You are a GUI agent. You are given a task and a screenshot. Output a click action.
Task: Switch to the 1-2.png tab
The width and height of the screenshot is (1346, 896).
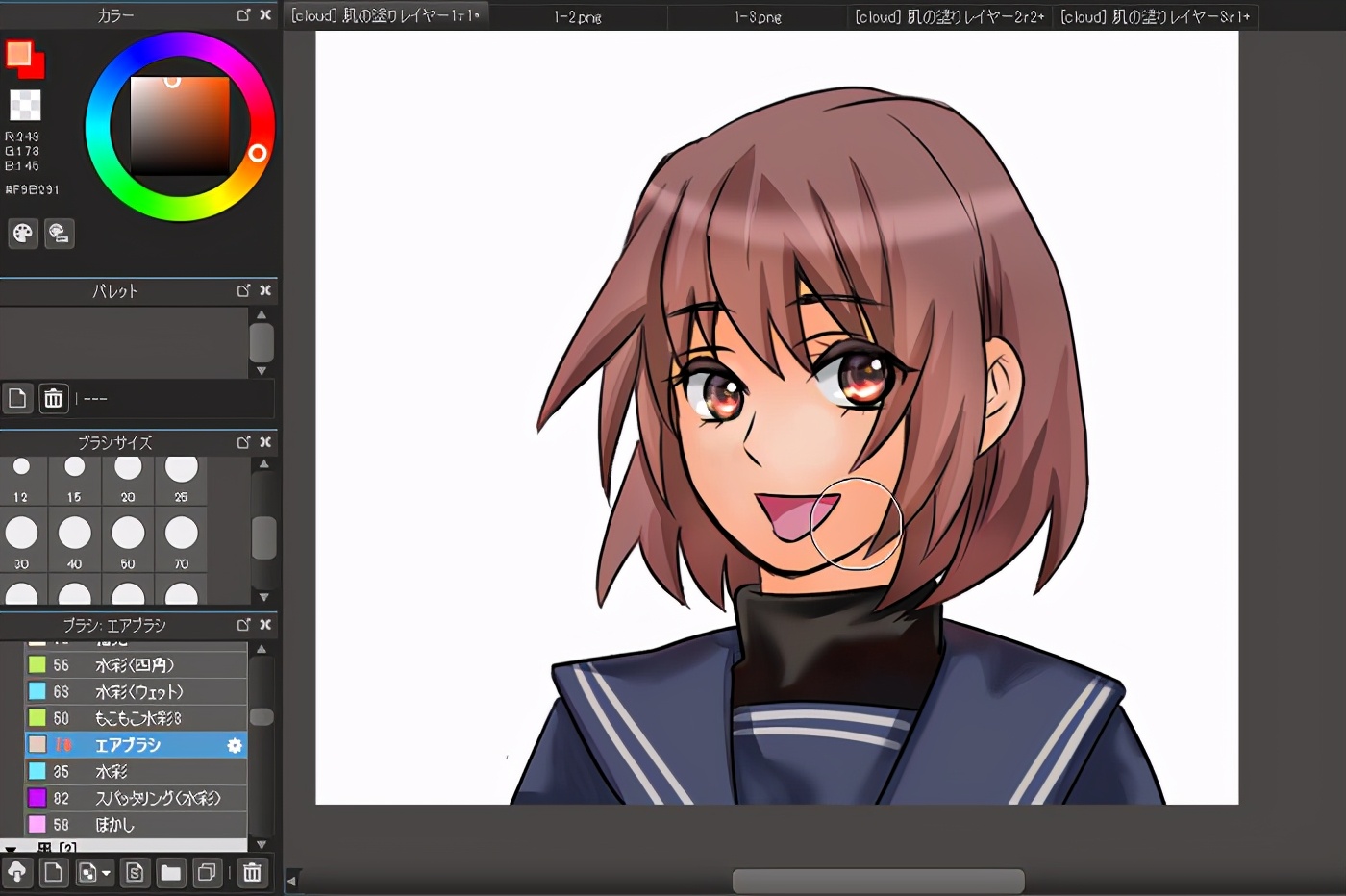tap(577, 17)
